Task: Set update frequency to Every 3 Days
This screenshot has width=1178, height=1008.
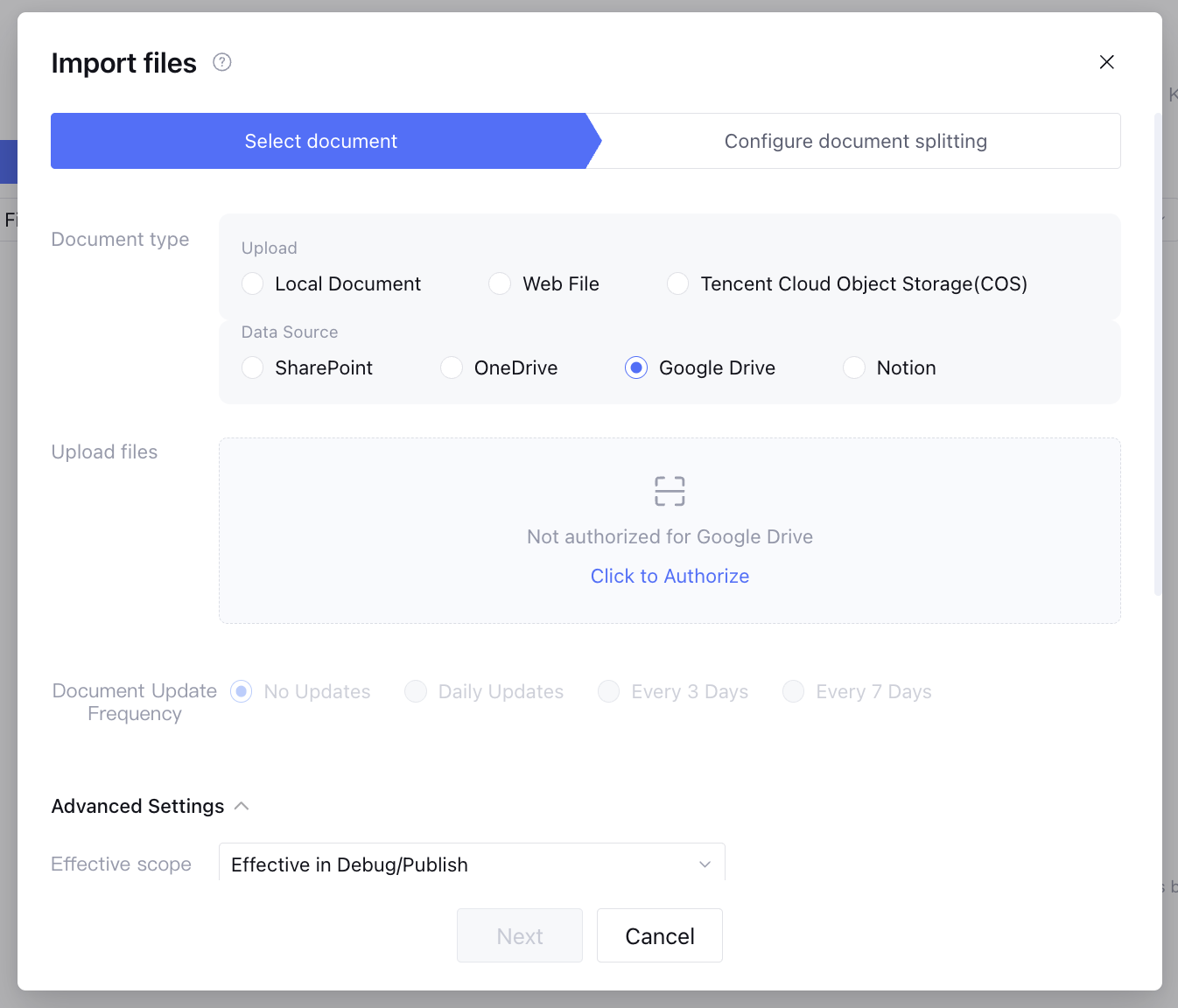Action: coord(609,691)
